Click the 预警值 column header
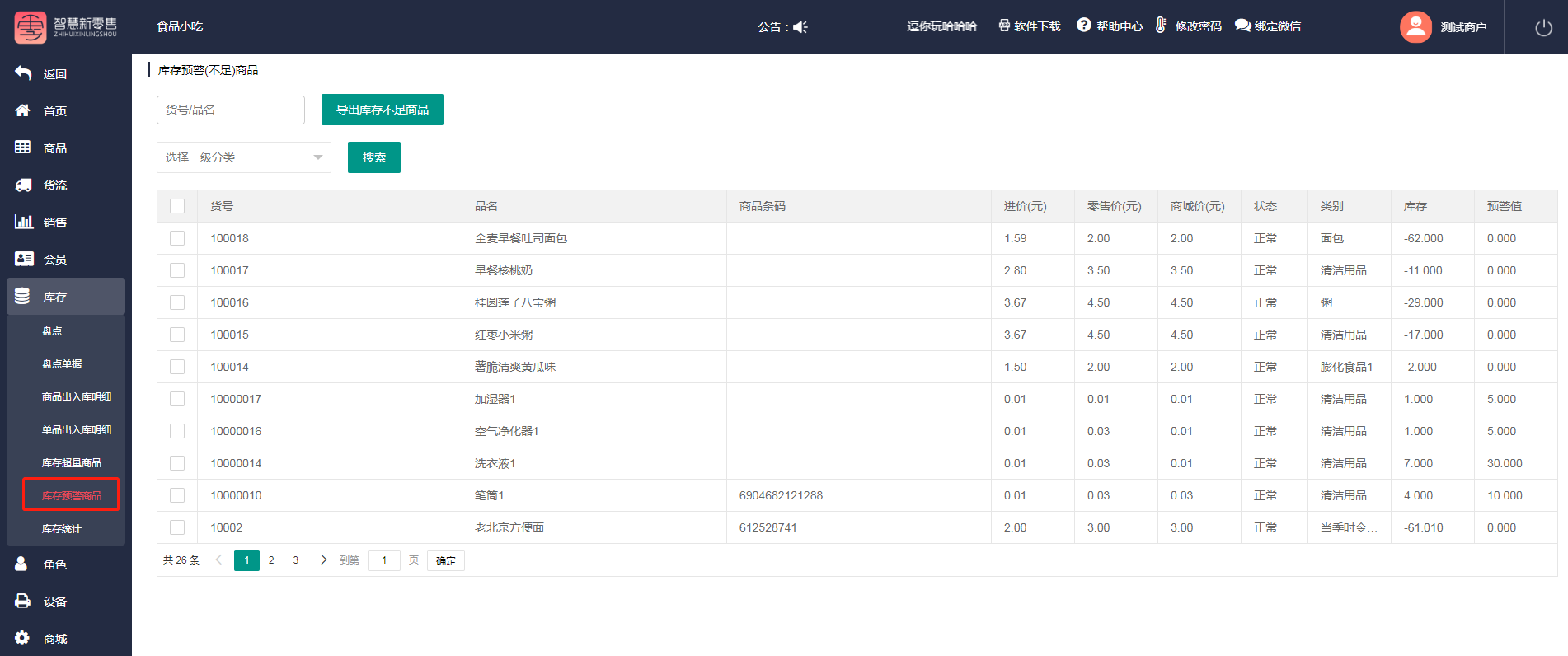 coord(1505,206)
